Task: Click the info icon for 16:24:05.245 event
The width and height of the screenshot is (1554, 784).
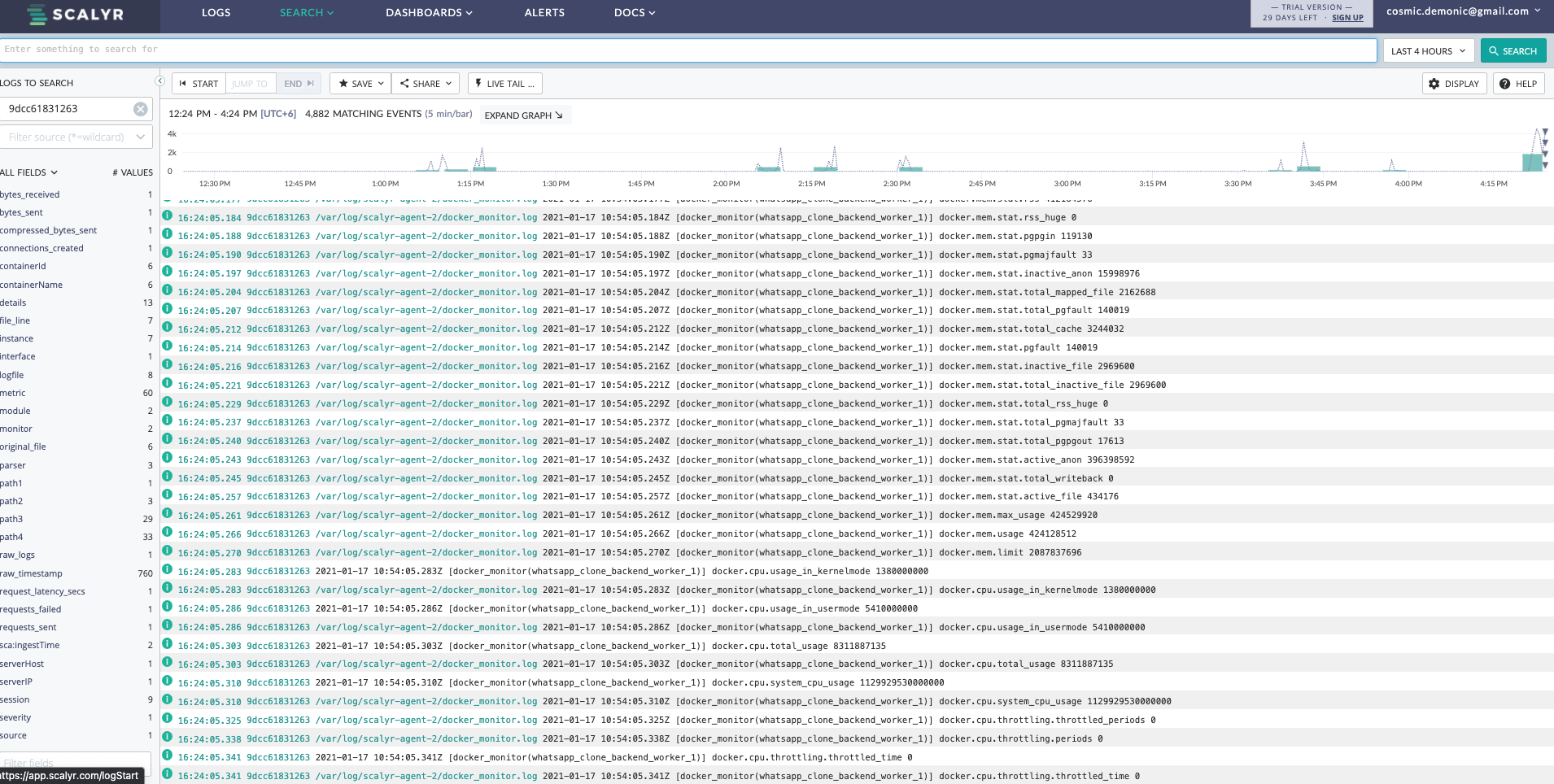Action: click(168, 477)
